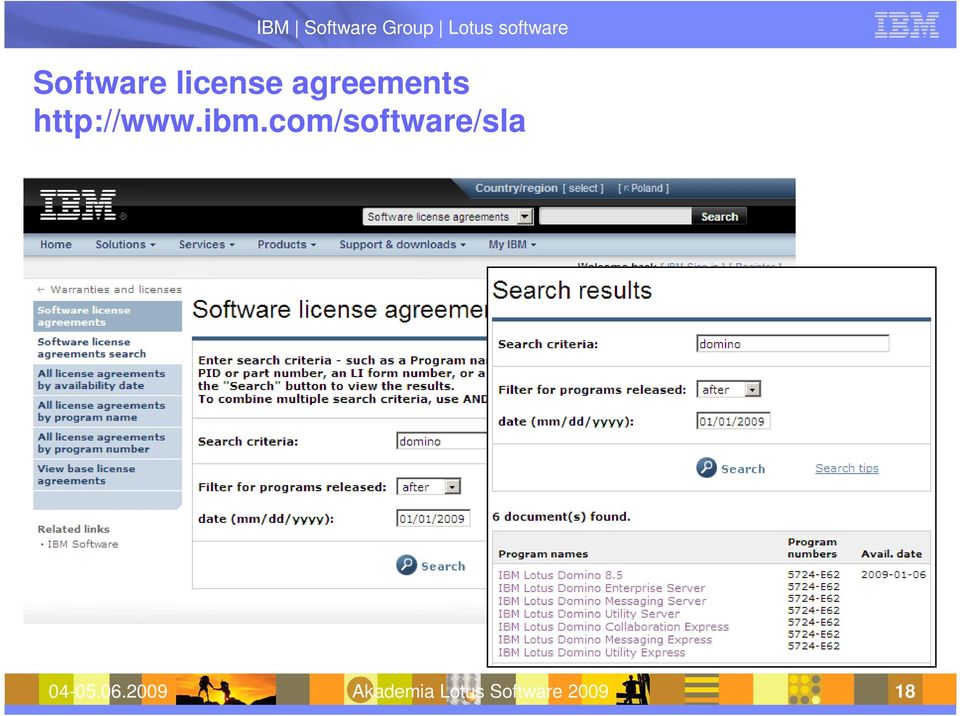Click Search criteria field in Search results
This screenshot has height=716, width=960.
point(793,344)
